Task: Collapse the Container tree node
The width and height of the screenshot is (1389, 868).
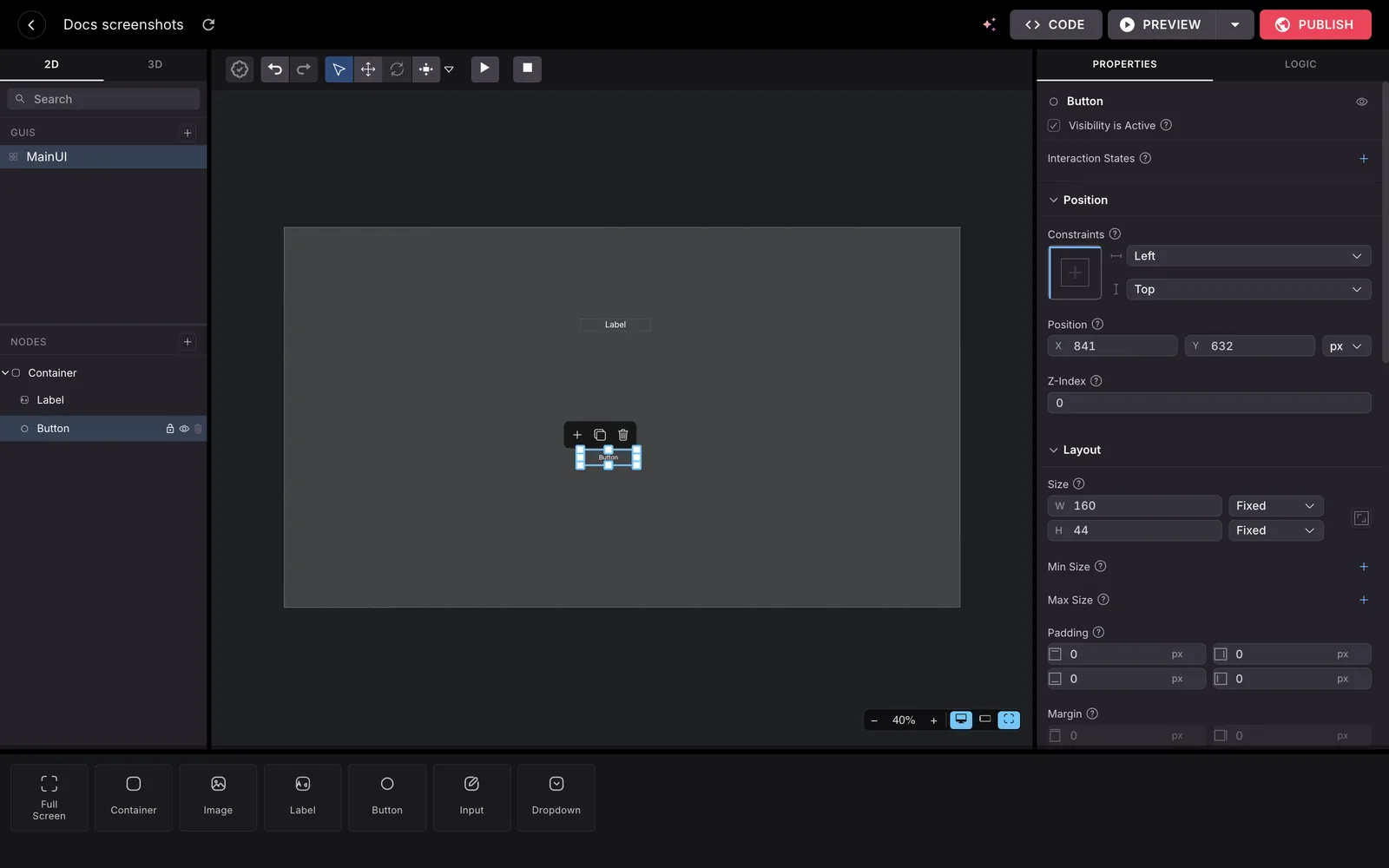Action: point(5,373)
